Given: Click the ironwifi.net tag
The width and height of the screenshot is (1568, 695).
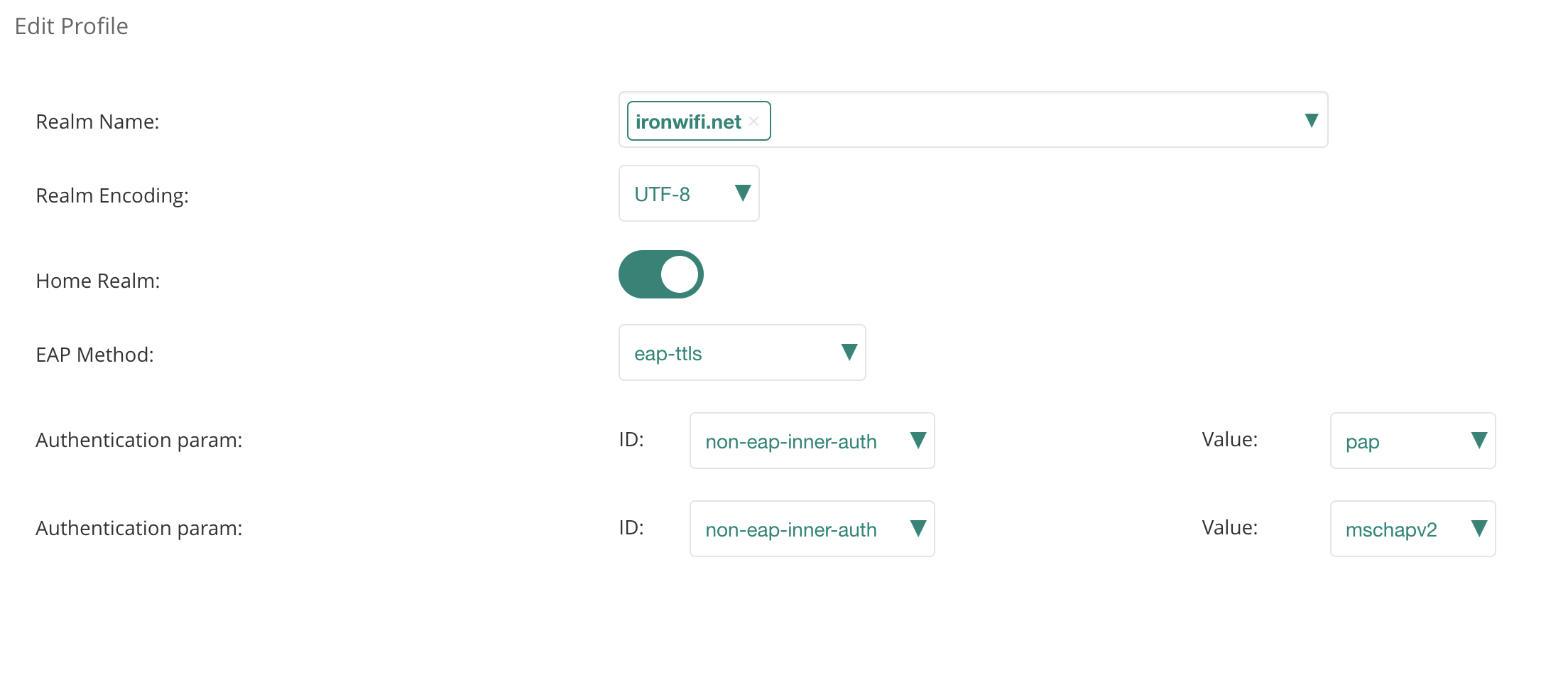Looking at the screenshot, I should click(x=687, y=121).
